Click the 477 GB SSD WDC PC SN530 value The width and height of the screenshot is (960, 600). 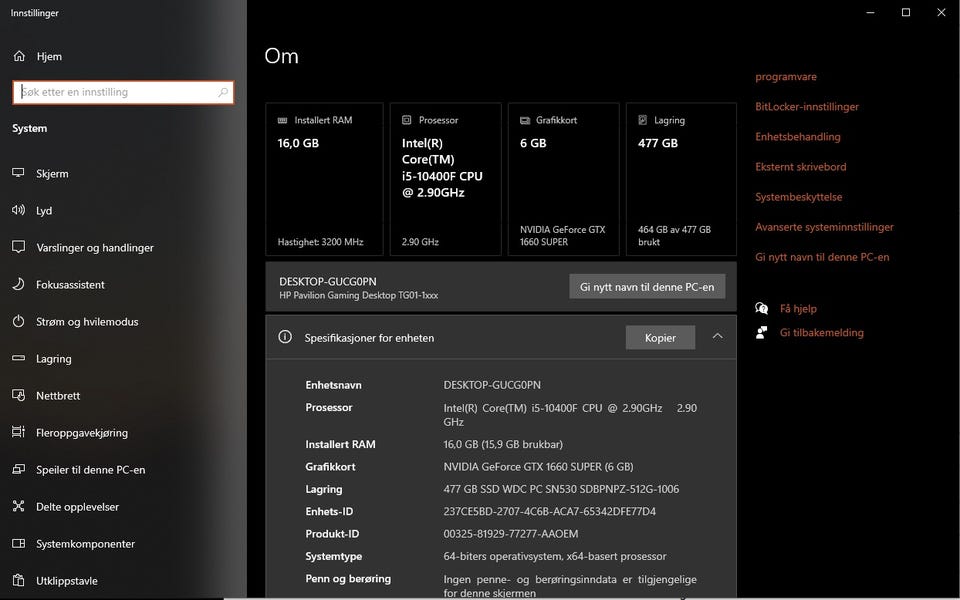(561, 489)
